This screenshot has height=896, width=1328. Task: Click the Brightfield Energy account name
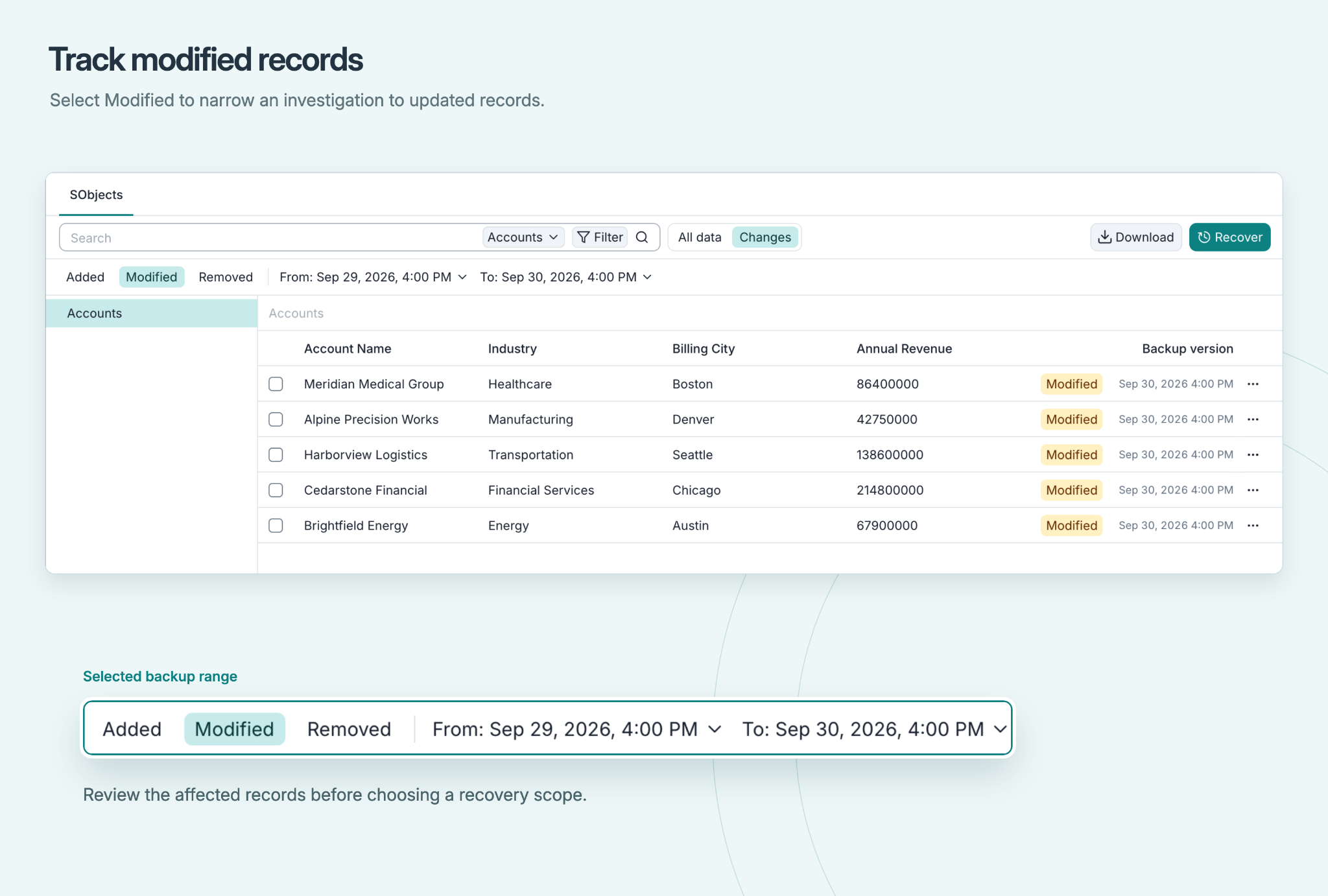(x=356, y=525)
